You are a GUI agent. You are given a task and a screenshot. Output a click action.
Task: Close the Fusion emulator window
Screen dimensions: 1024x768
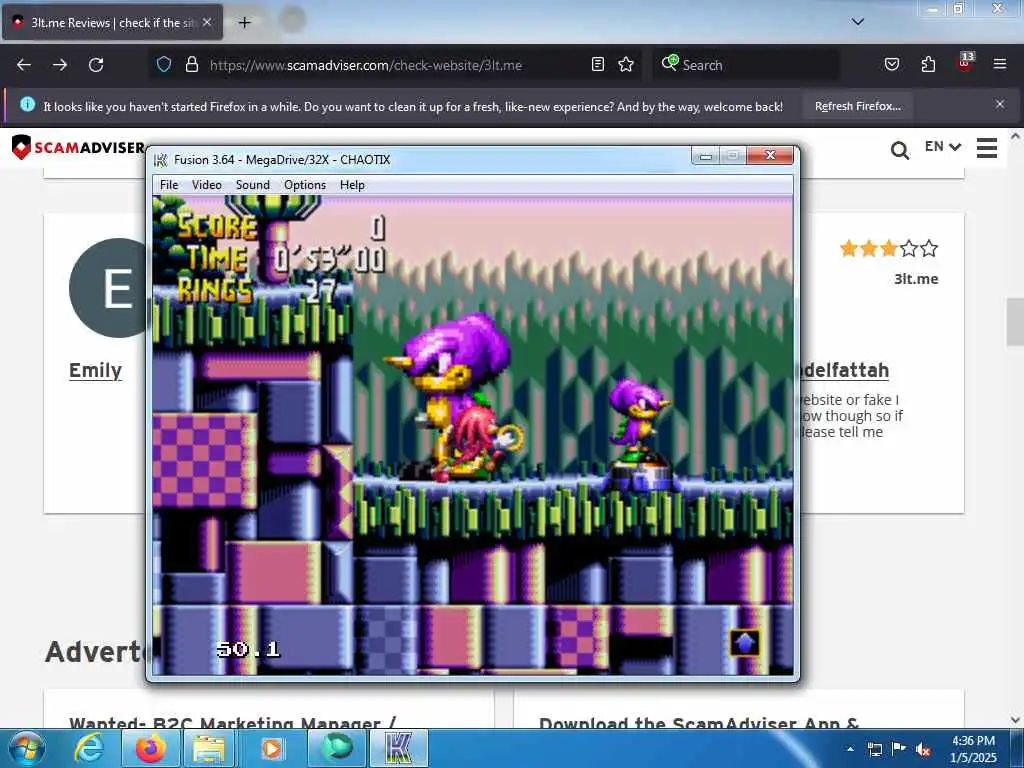[x=770, y=155]
